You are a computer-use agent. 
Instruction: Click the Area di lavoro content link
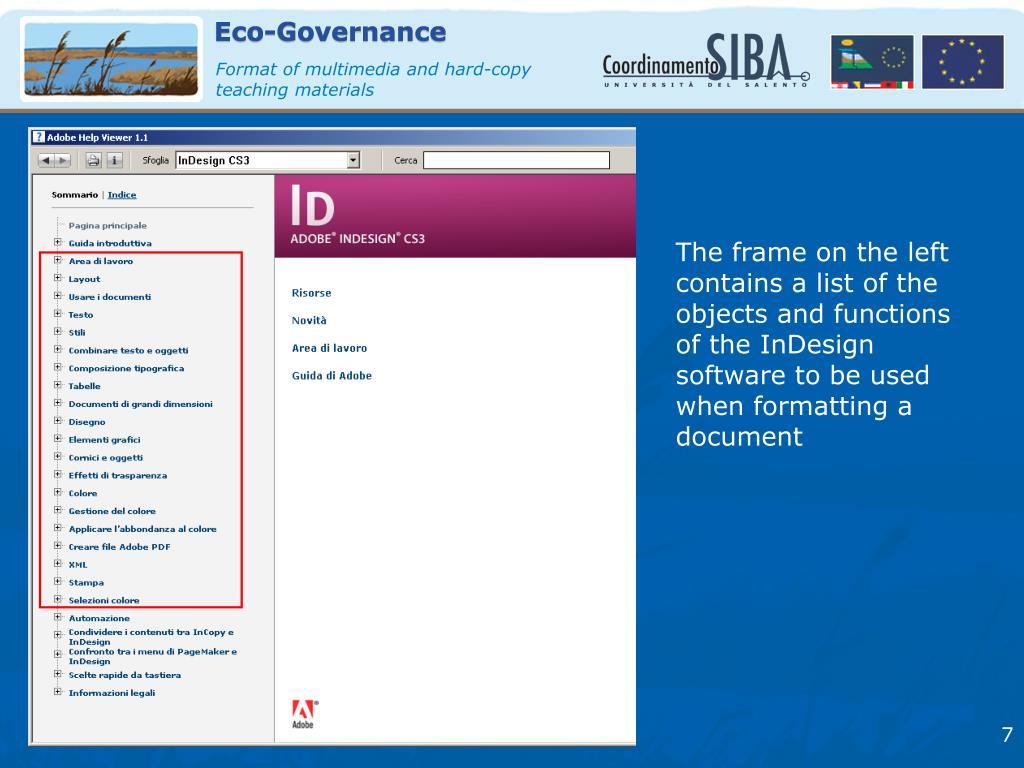329,348
